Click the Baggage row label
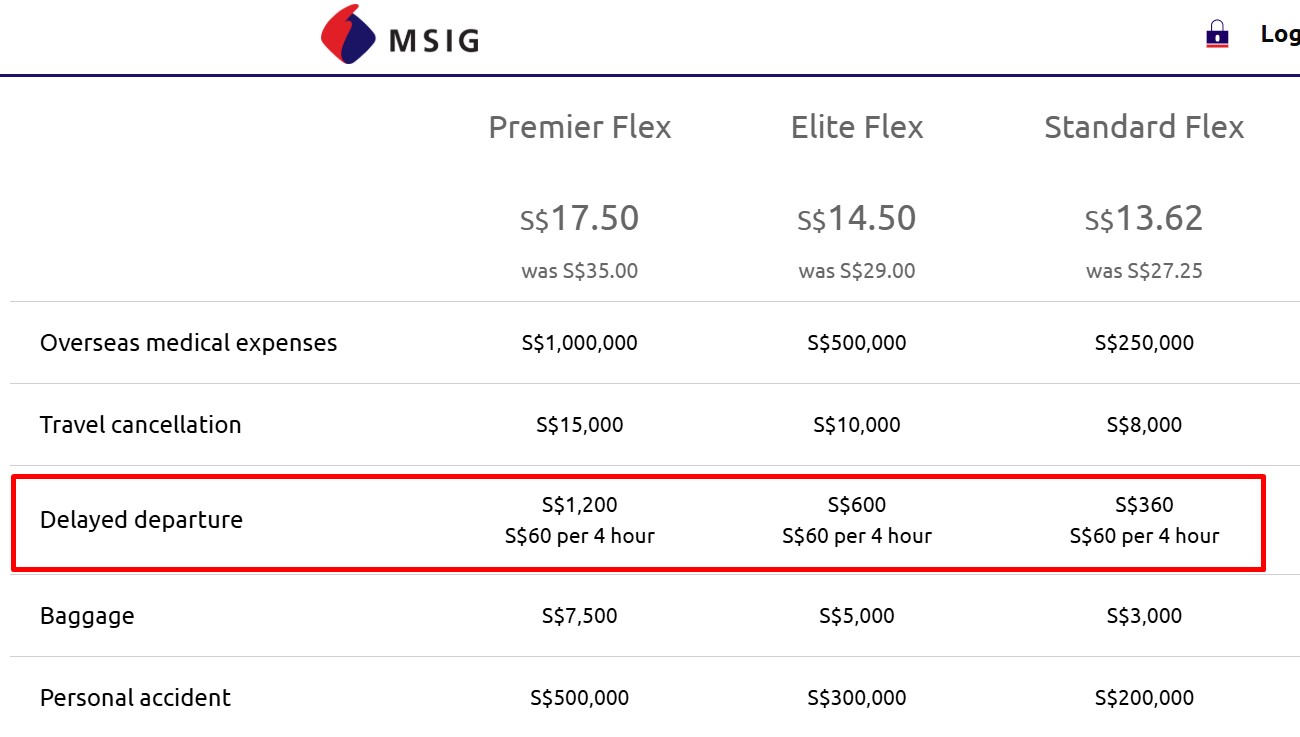The image size is (1300, 737). pyautogui.click(x=87, y=616)
